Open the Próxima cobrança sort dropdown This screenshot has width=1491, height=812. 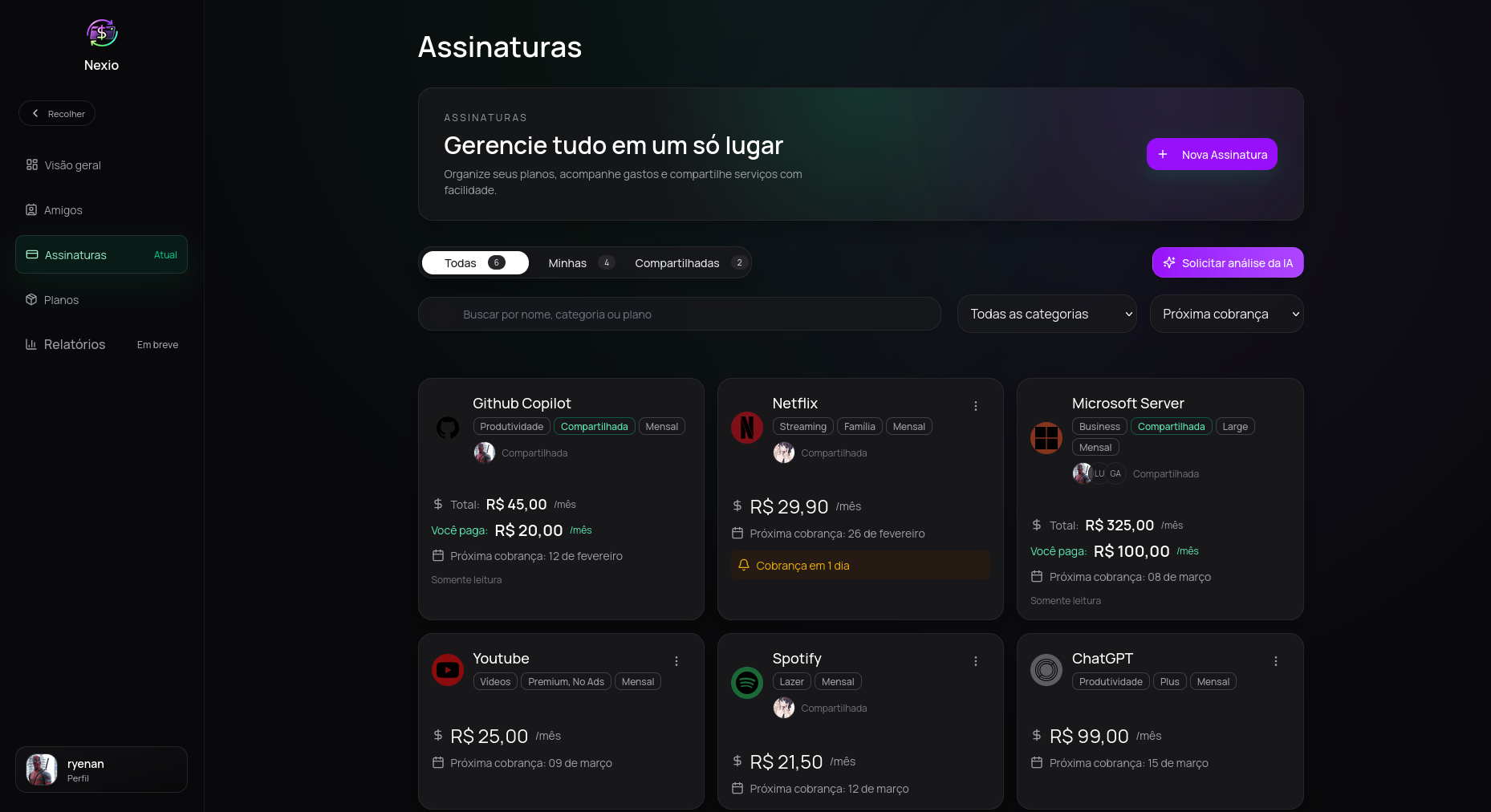coord(1226,314)
